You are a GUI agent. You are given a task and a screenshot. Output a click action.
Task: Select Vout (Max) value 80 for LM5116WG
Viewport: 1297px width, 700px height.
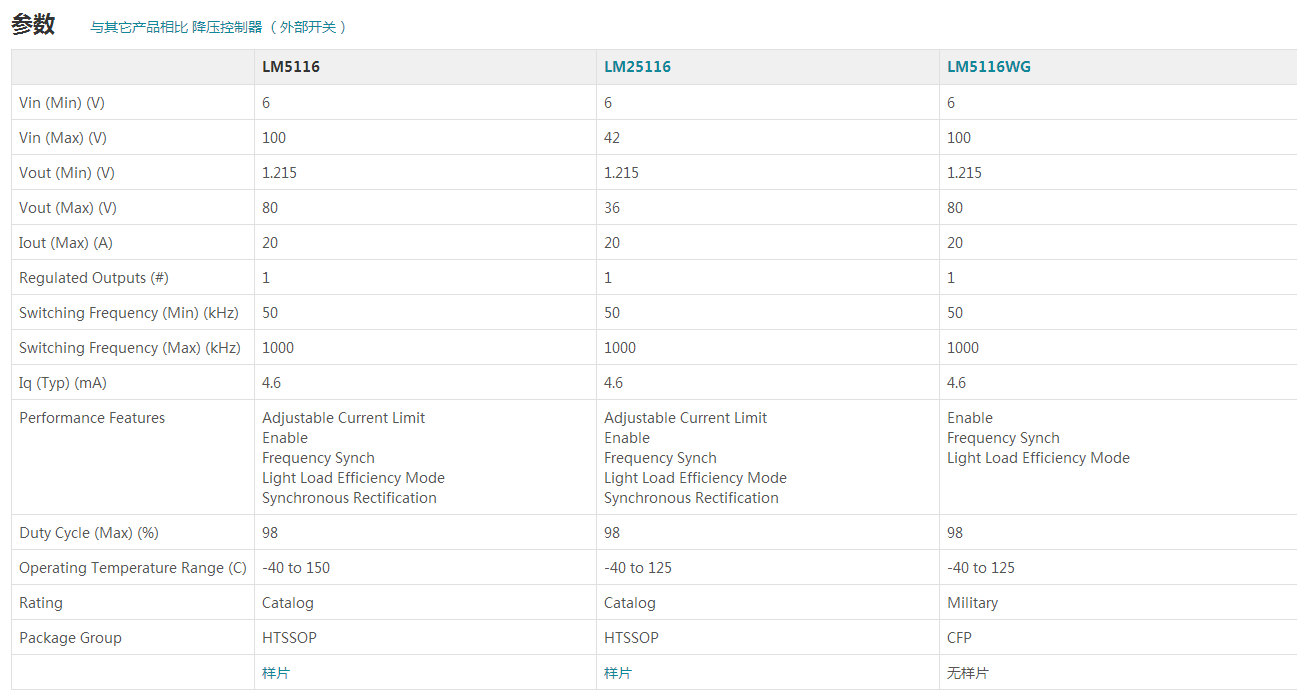(955, 208)
